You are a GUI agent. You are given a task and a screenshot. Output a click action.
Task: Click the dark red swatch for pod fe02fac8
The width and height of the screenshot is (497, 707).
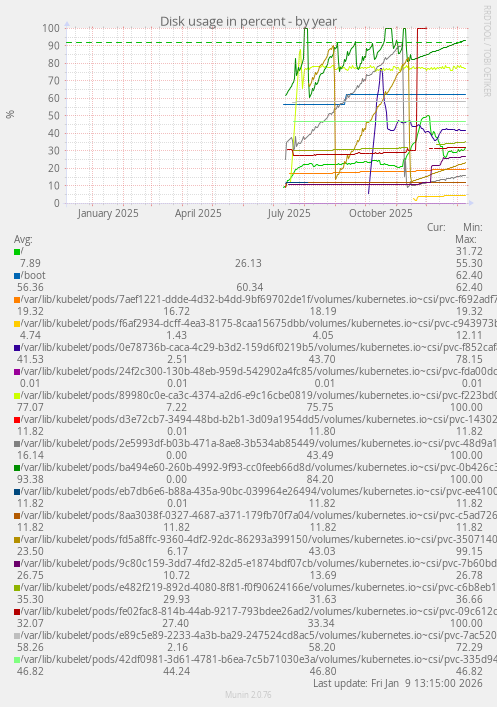coord(17,611)
